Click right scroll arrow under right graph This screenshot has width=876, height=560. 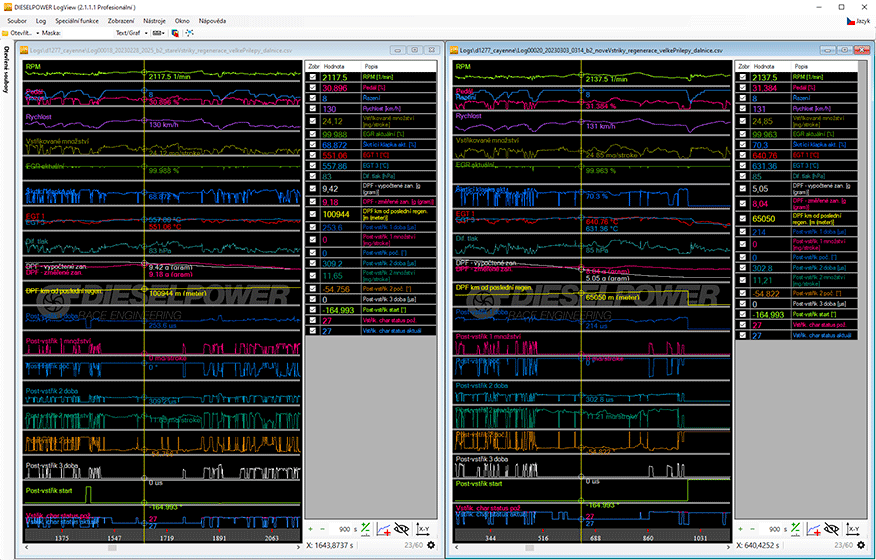727,548
